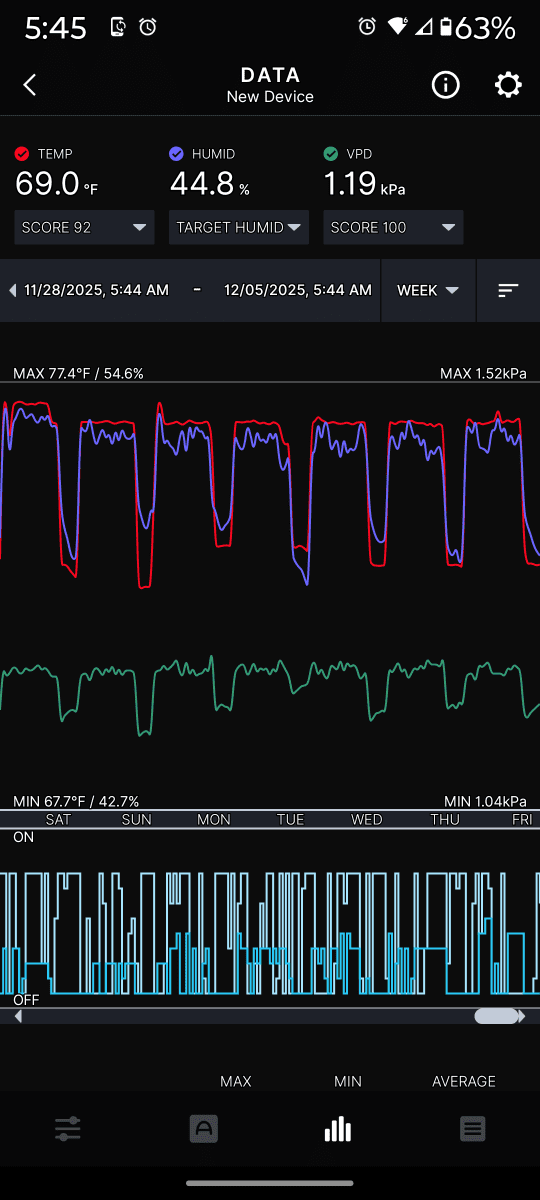Click the 1.19 kPa VPD reading

coord(364,184)
